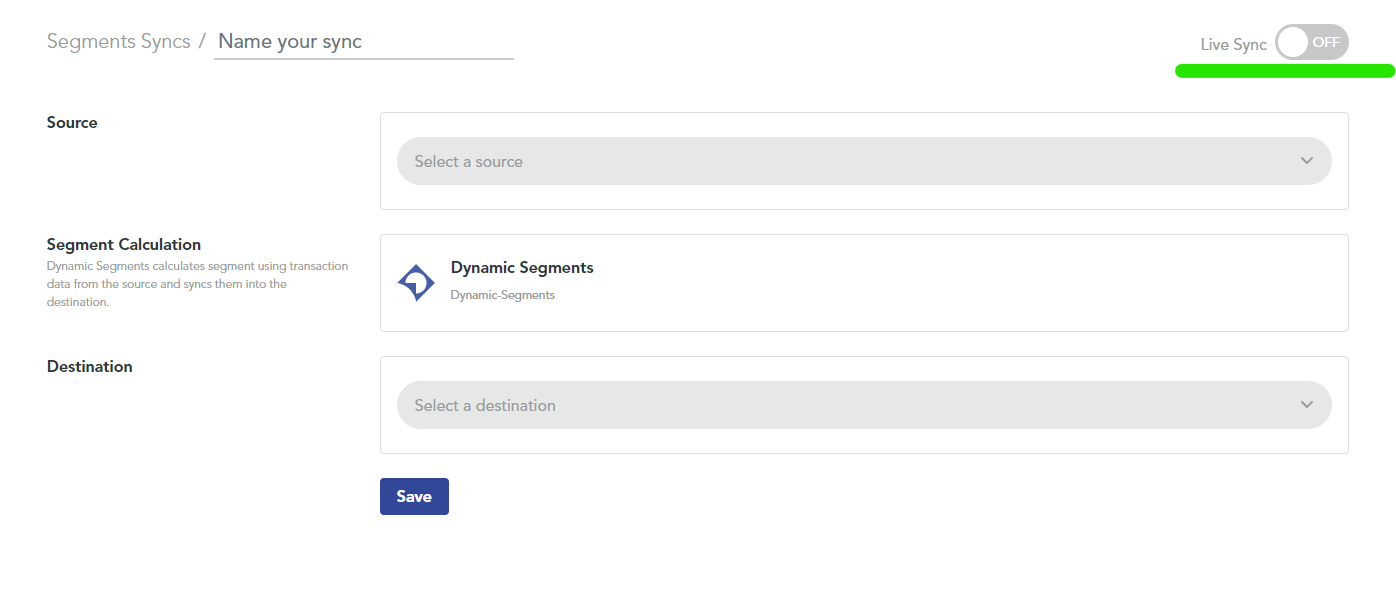The width and height of the screenshot is (1396, 609).
Task: Click the chevron arrow in the destination selector
Action: (x=1306, y=405)
